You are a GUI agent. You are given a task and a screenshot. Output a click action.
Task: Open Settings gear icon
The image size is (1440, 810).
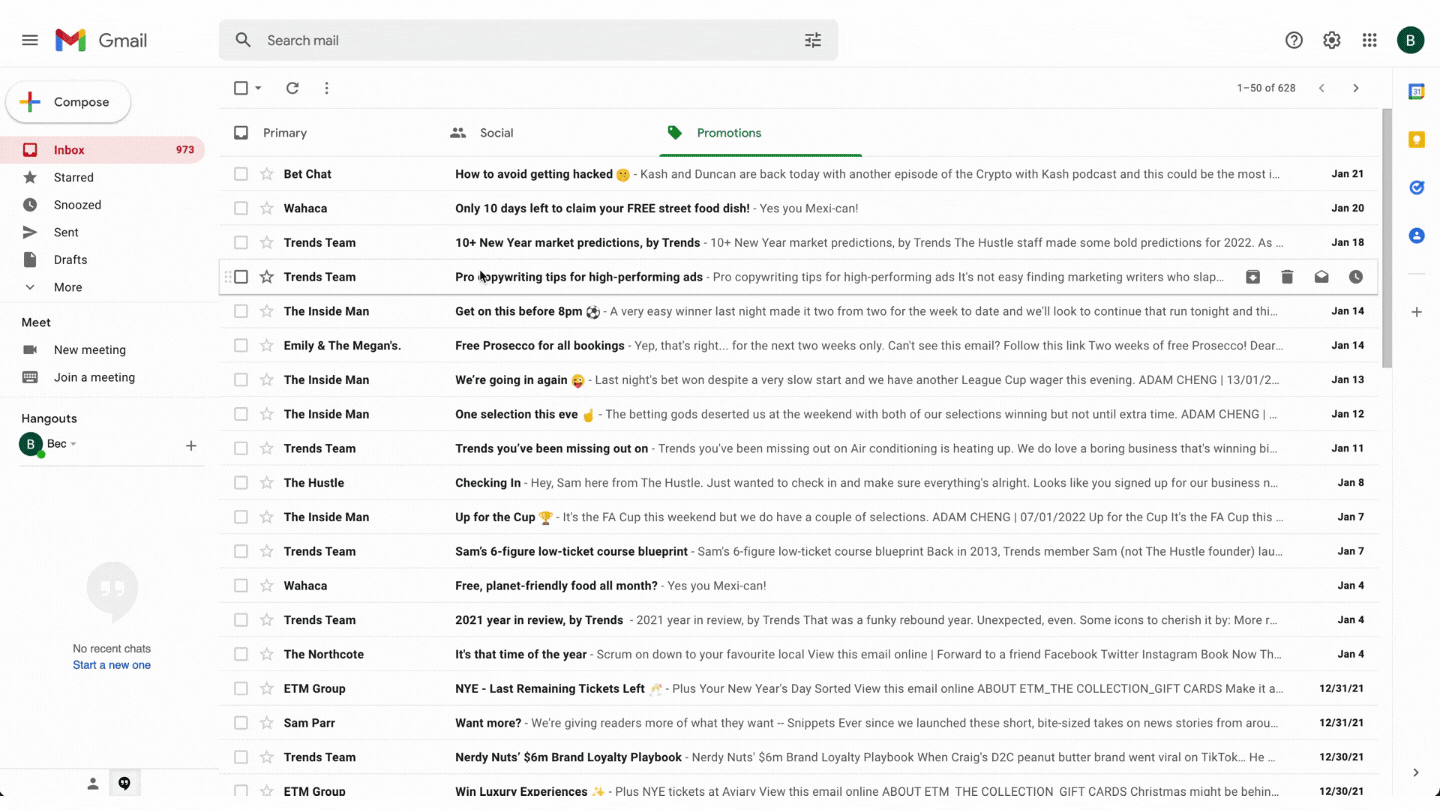coord(1332,40)
